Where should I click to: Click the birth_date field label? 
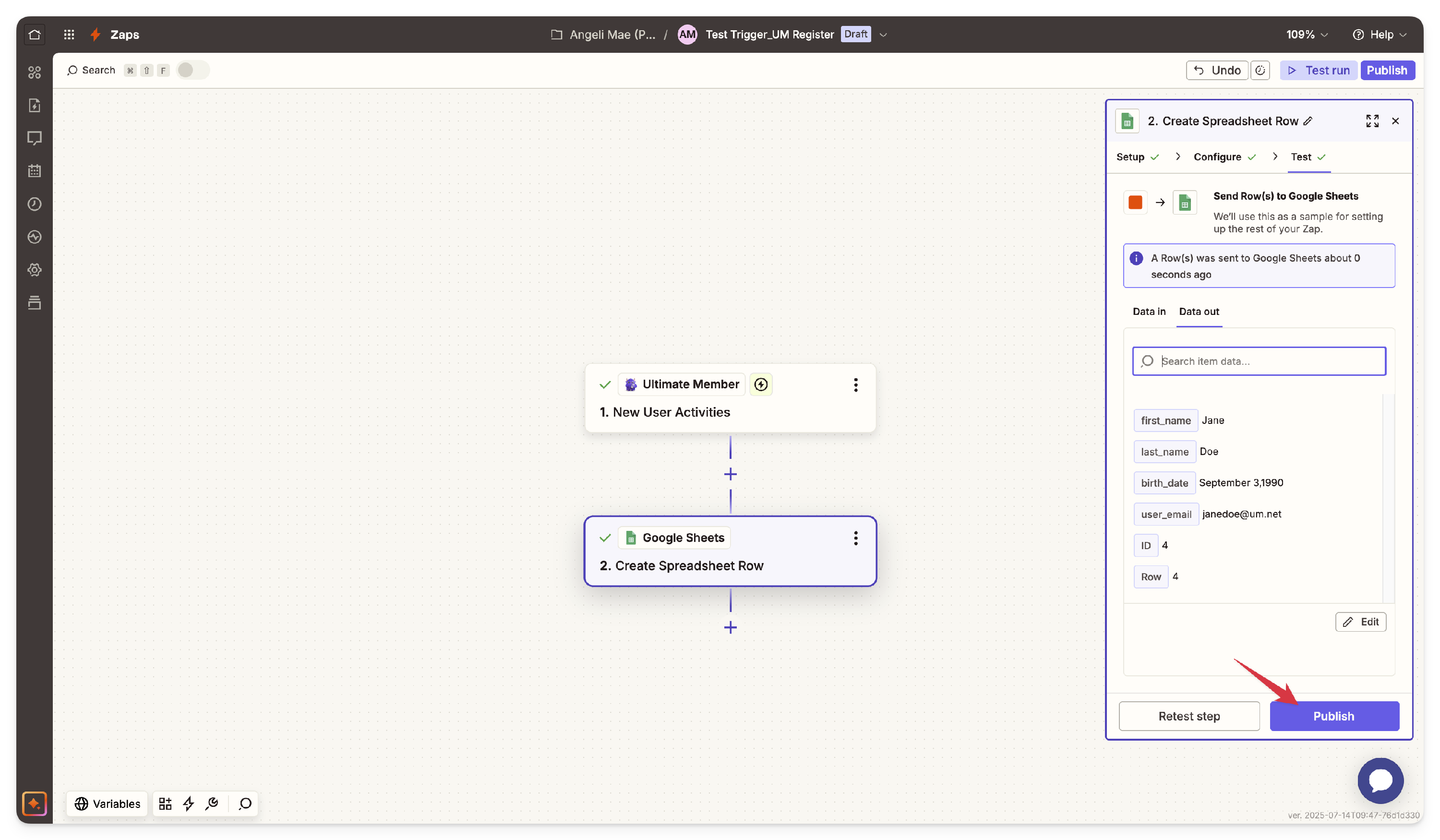coord(1164,483)
